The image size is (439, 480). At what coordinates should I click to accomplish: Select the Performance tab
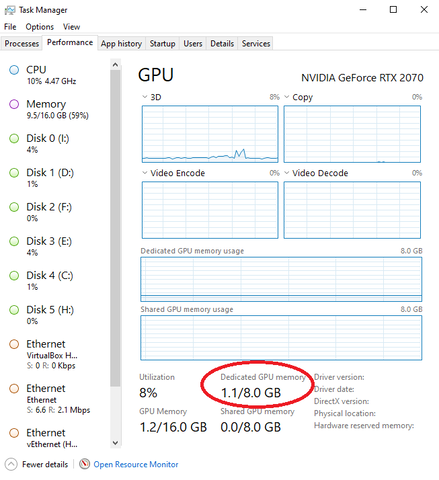70,43
